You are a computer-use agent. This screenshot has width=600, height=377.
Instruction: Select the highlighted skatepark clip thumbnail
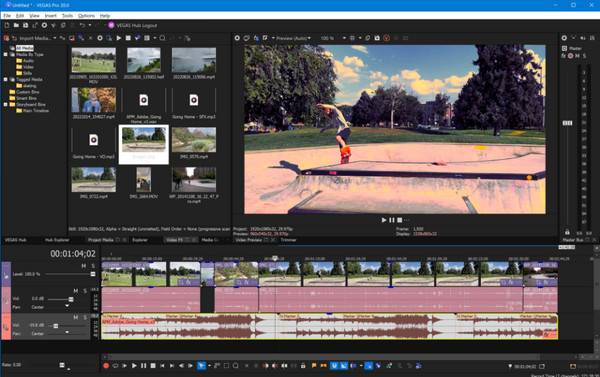point(143,144)
